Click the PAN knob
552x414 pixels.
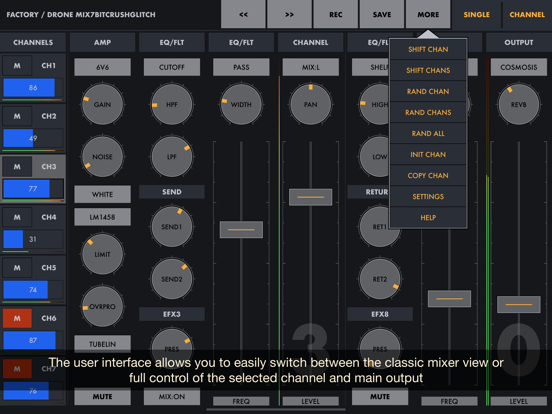click(310, 104)
